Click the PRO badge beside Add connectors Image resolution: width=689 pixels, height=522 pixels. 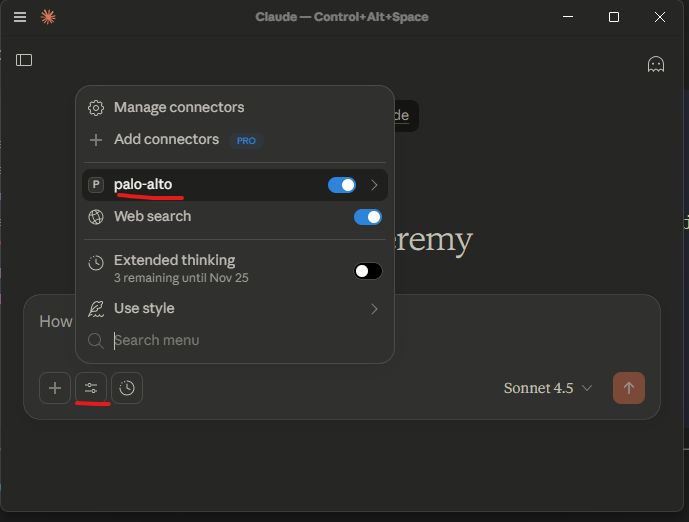[x=246, y=141]
